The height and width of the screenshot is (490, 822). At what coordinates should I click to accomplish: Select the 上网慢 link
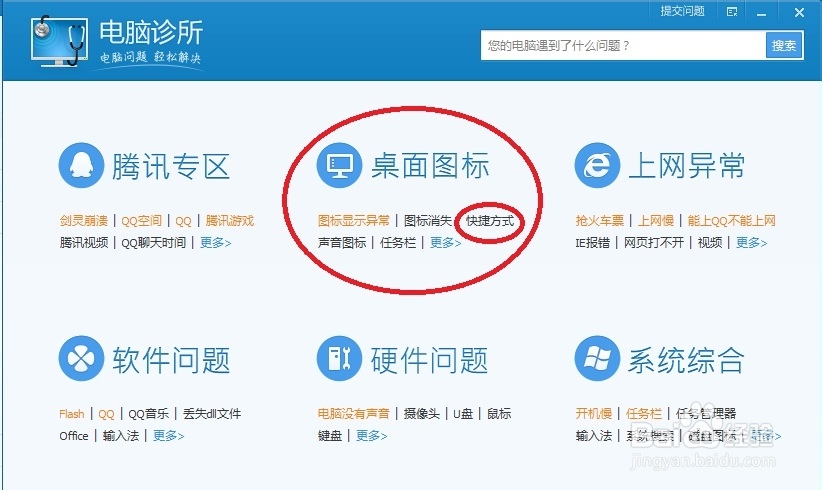point(656,221)
